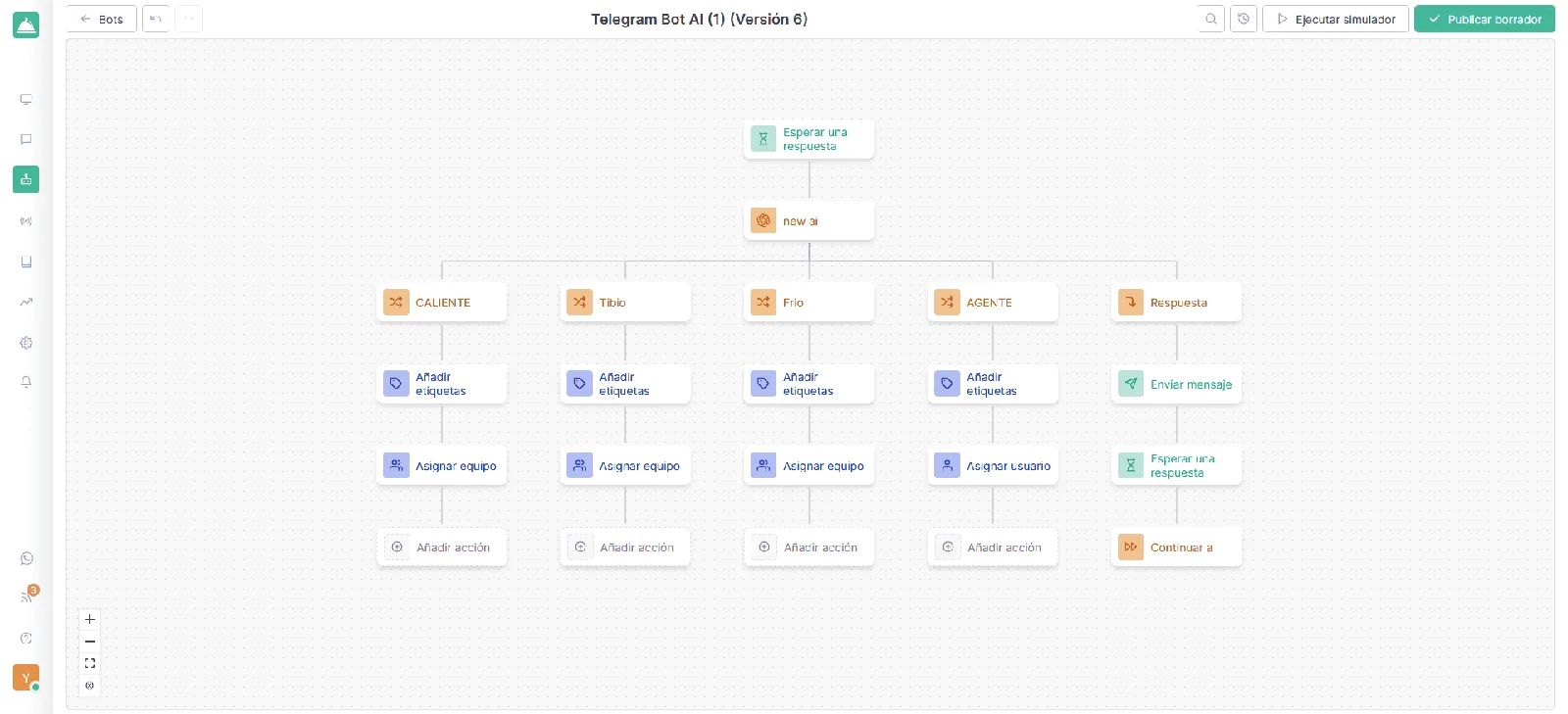
Task: Open Añadir etiquetas under AGENTE
Action: [993, 384]
